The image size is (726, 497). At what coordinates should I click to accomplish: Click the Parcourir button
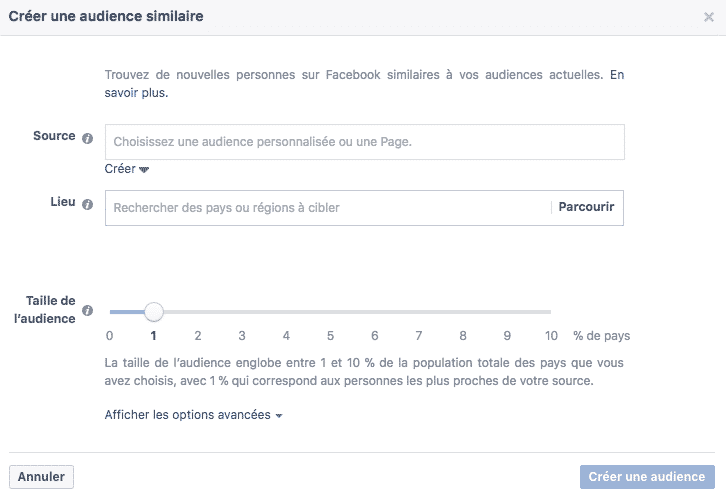click(586, 208)
